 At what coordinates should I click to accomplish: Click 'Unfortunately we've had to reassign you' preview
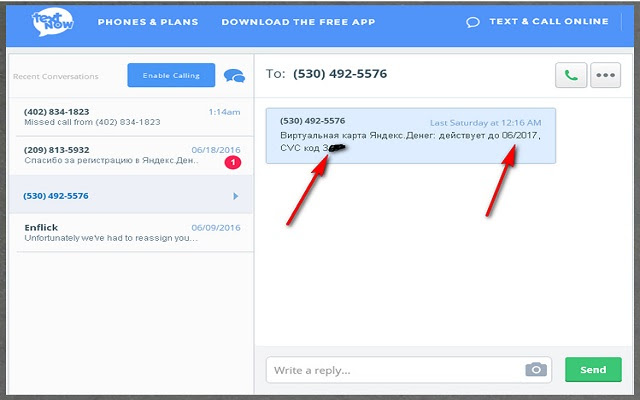tap(111, 238)
